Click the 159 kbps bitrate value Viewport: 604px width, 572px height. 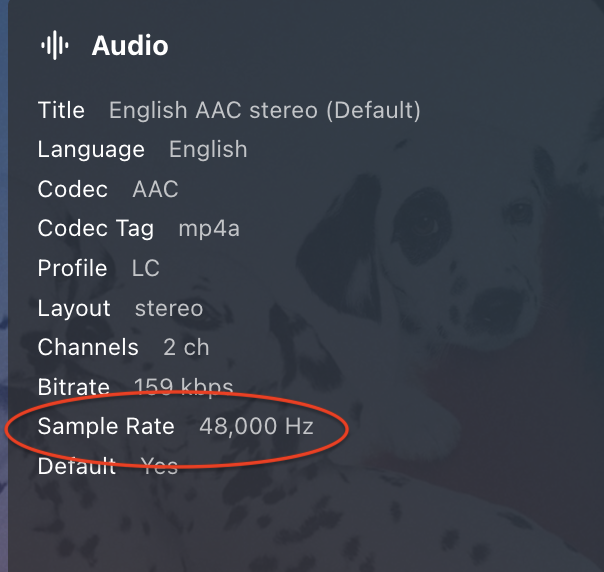184,387
